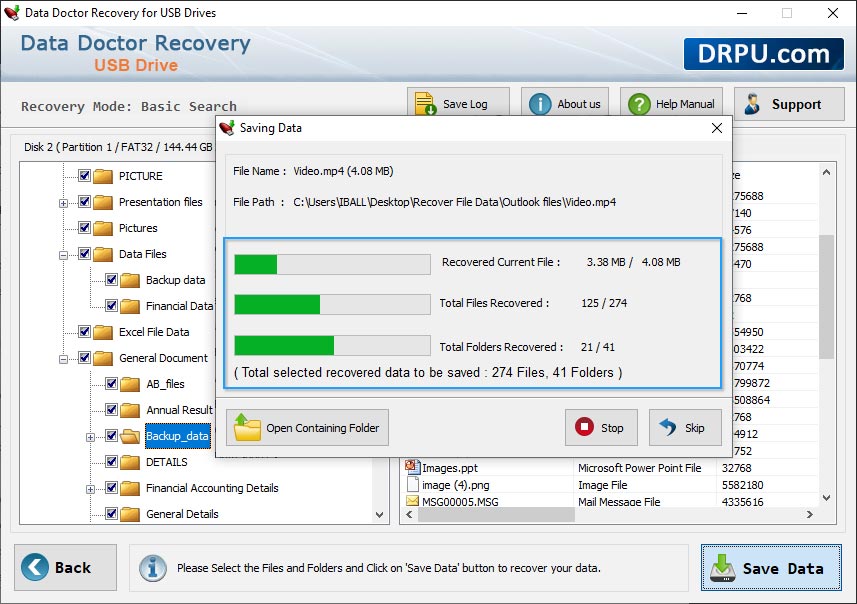The height and width of the screenshot is (604, 857).
Task: Toggle the General Document checkbox
Action: 84,357
